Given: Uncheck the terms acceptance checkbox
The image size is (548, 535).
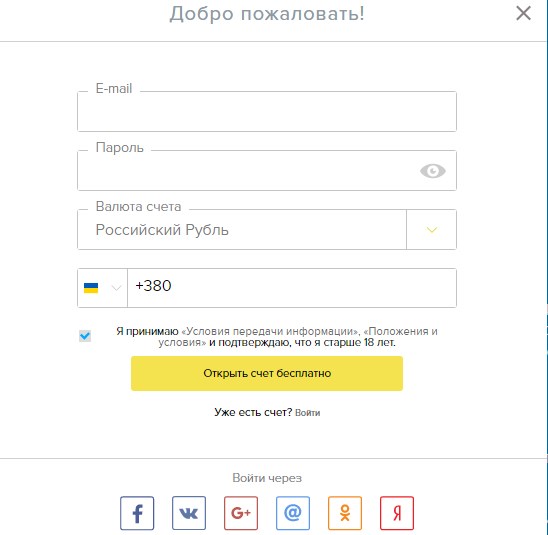Looking at the screenshot, I should (x=85, y=336).
